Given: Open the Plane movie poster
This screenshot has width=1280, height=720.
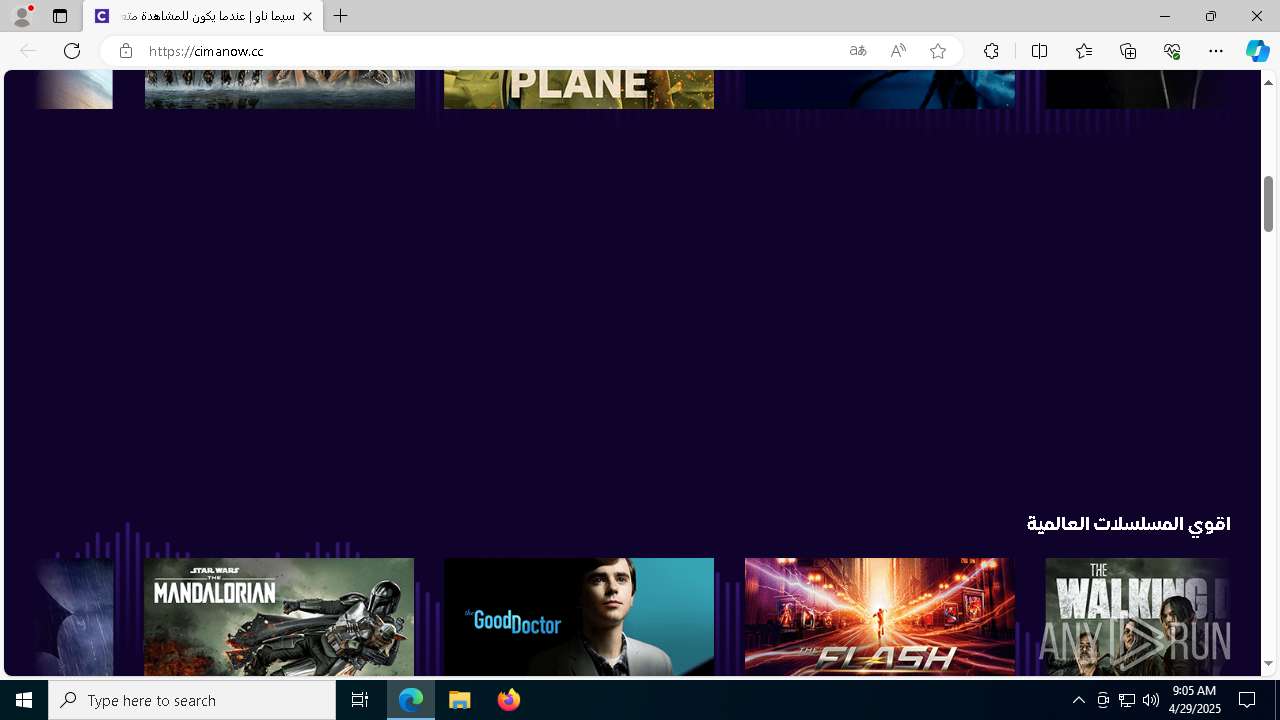Looking at the screenshot, I should 579,89.
